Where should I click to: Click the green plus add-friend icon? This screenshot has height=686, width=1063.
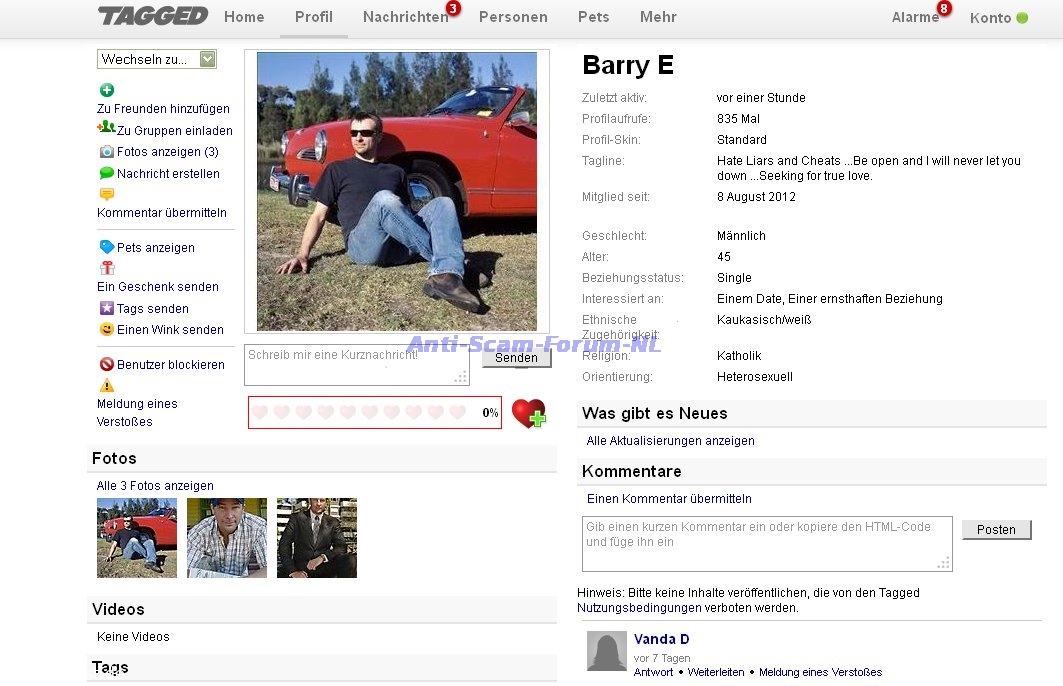[107, 90]
